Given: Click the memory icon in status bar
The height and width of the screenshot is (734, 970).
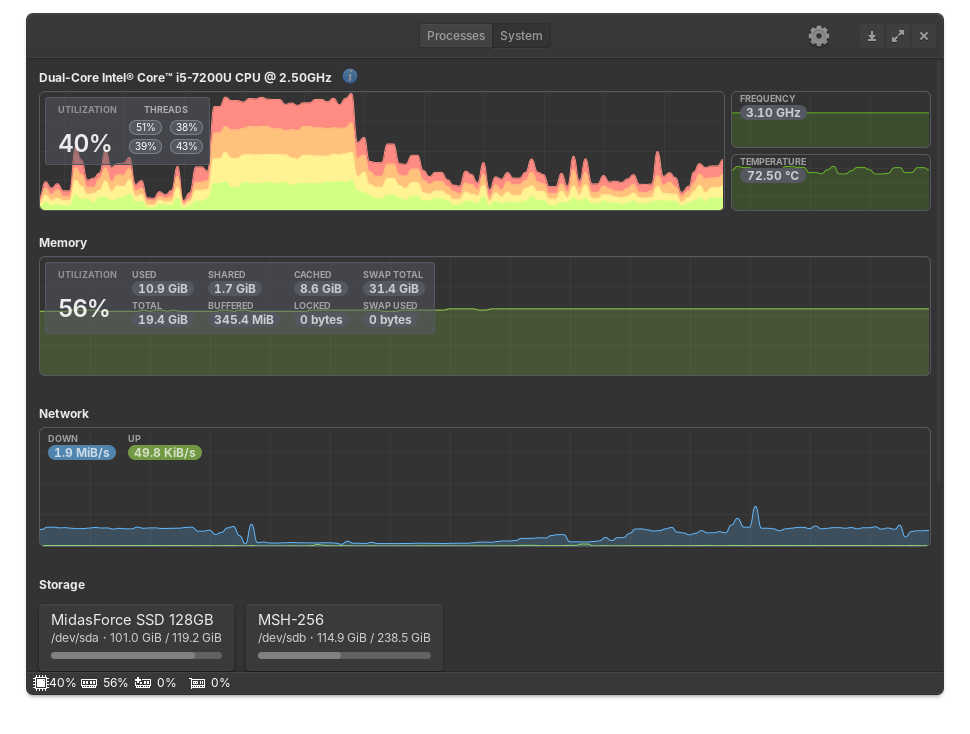Looking at the screenshot, I should click(89, 683).
